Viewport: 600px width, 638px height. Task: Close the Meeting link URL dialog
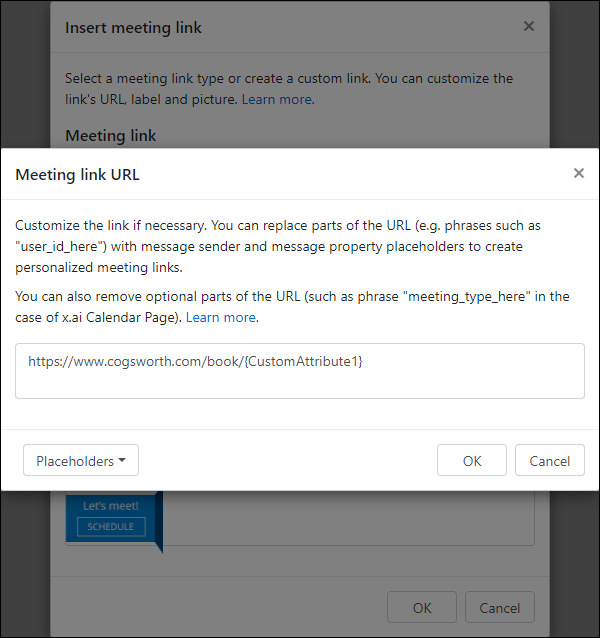click(578, 173)
